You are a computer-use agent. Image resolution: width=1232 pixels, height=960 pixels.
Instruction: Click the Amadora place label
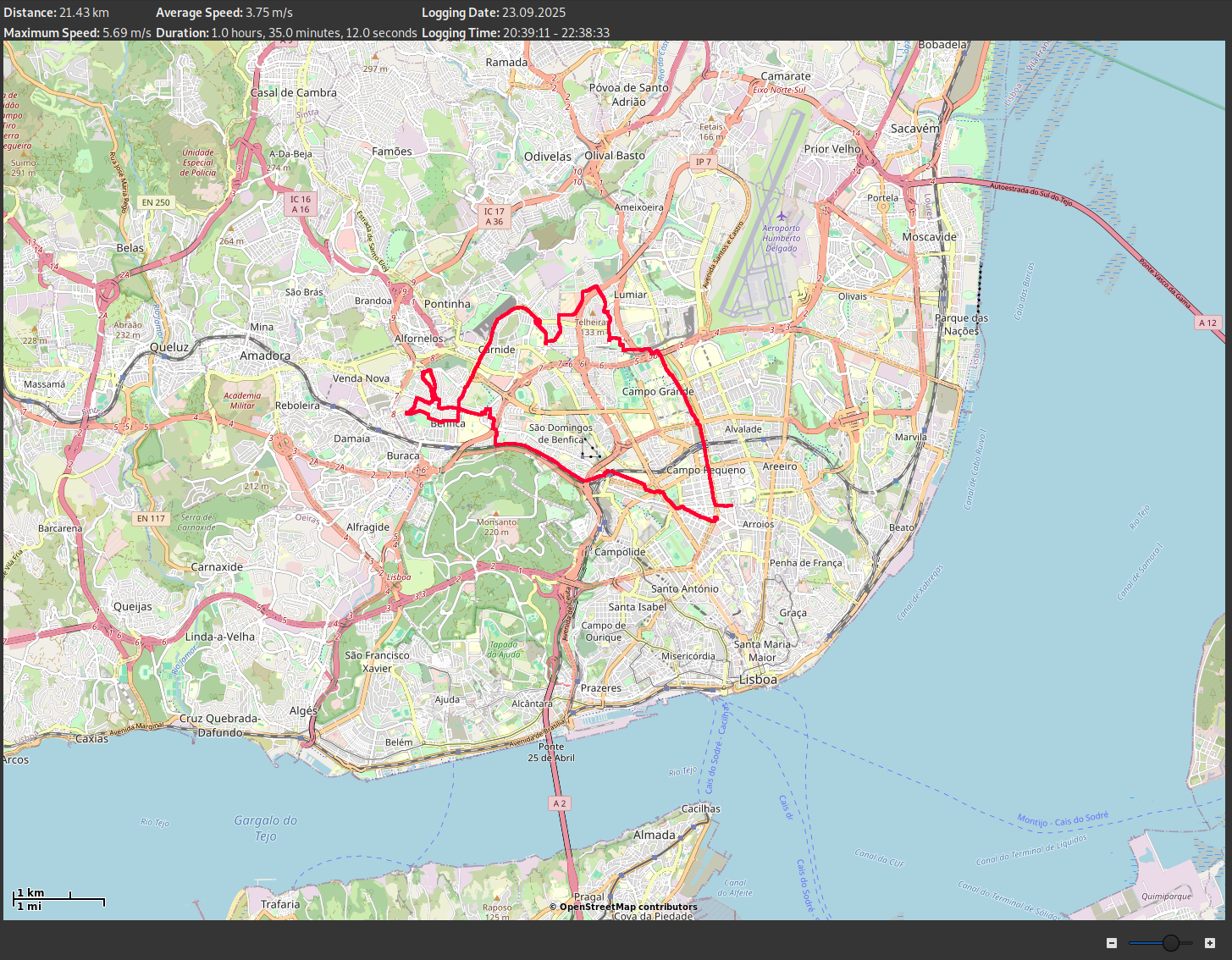click(x=265, y=356)
